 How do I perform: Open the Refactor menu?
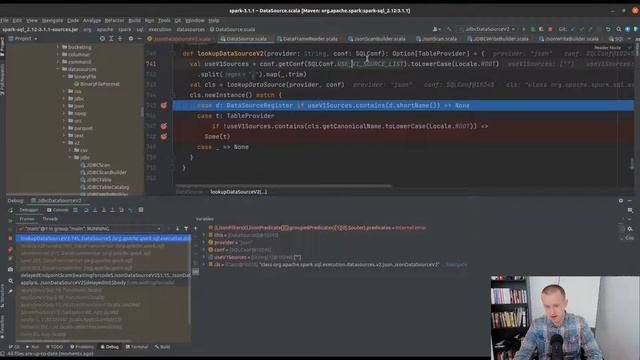tap(114, 20)
